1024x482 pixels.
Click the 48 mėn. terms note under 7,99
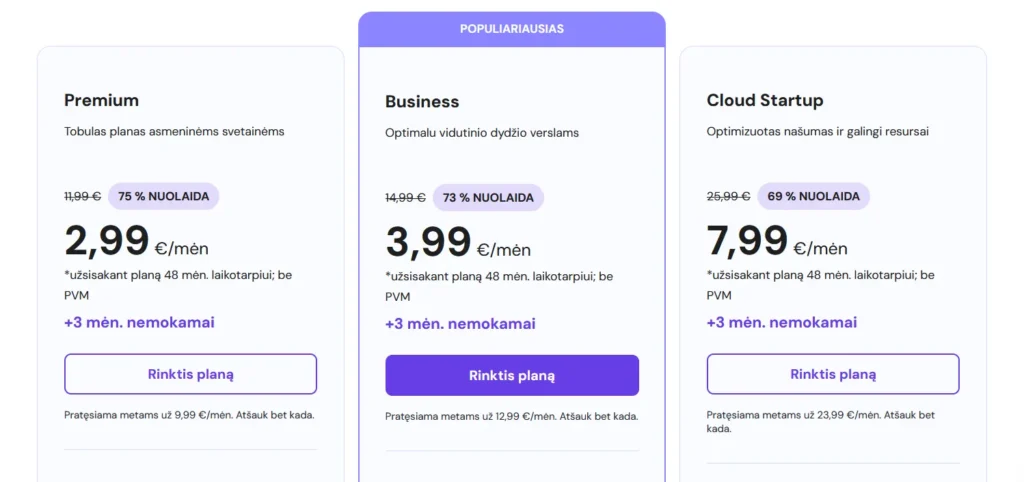tap(821, 285)
